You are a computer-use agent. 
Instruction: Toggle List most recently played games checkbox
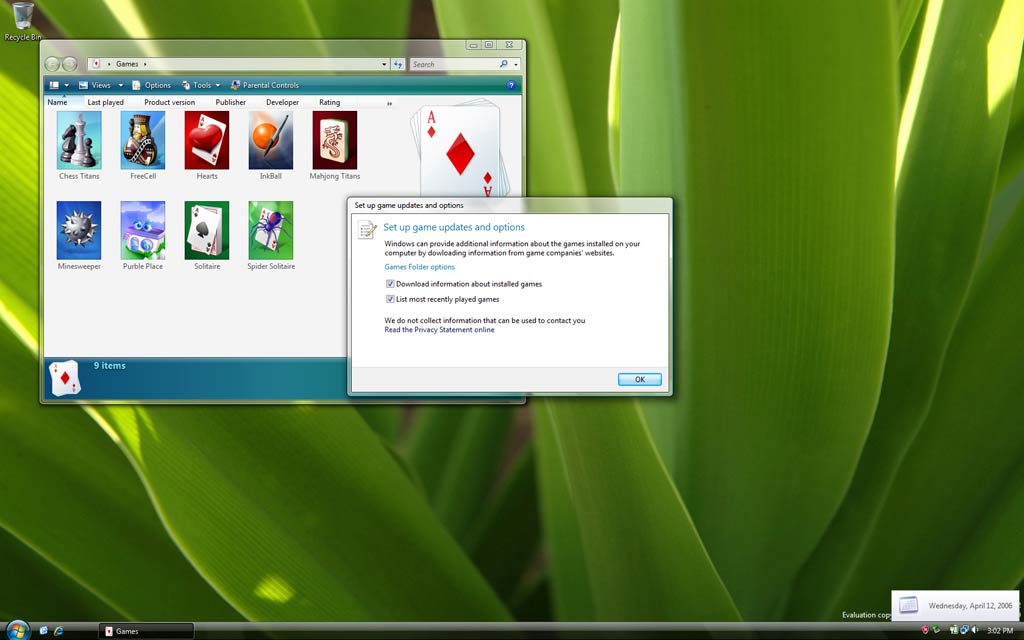coord(390,299)
